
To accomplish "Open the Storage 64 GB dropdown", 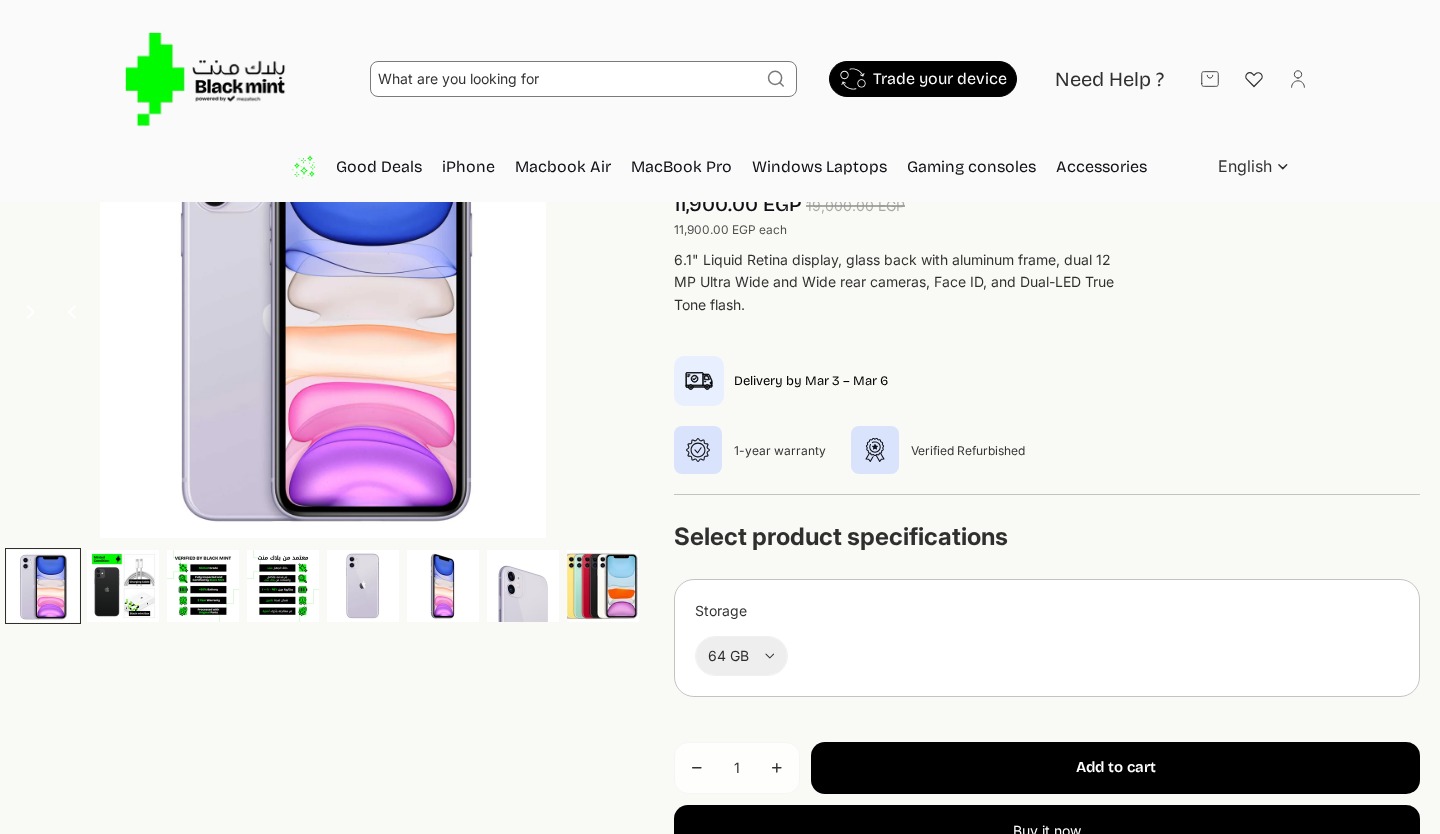I will pos(741,656).
